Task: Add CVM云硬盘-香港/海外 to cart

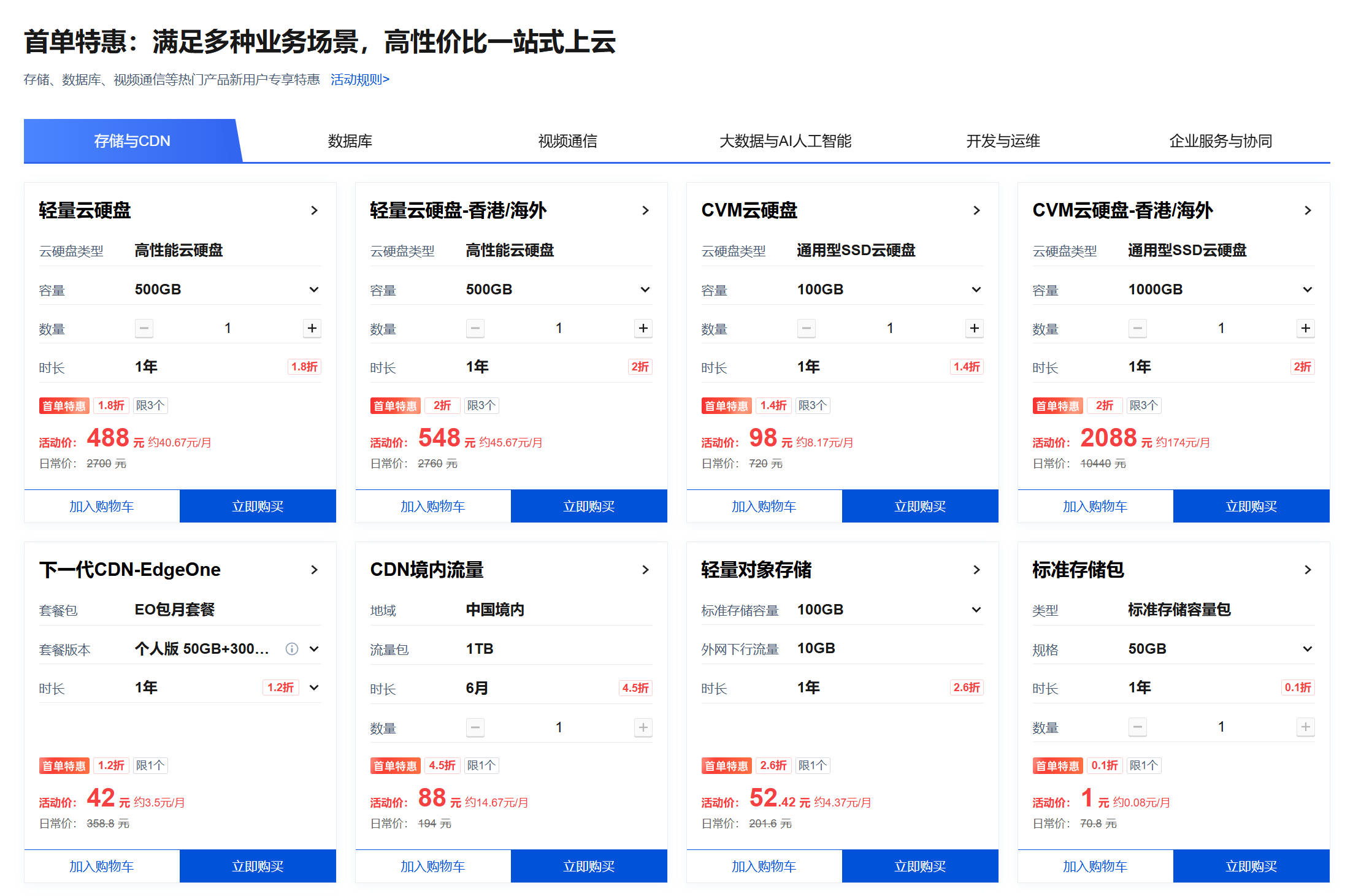Action: coord(1095,506)
